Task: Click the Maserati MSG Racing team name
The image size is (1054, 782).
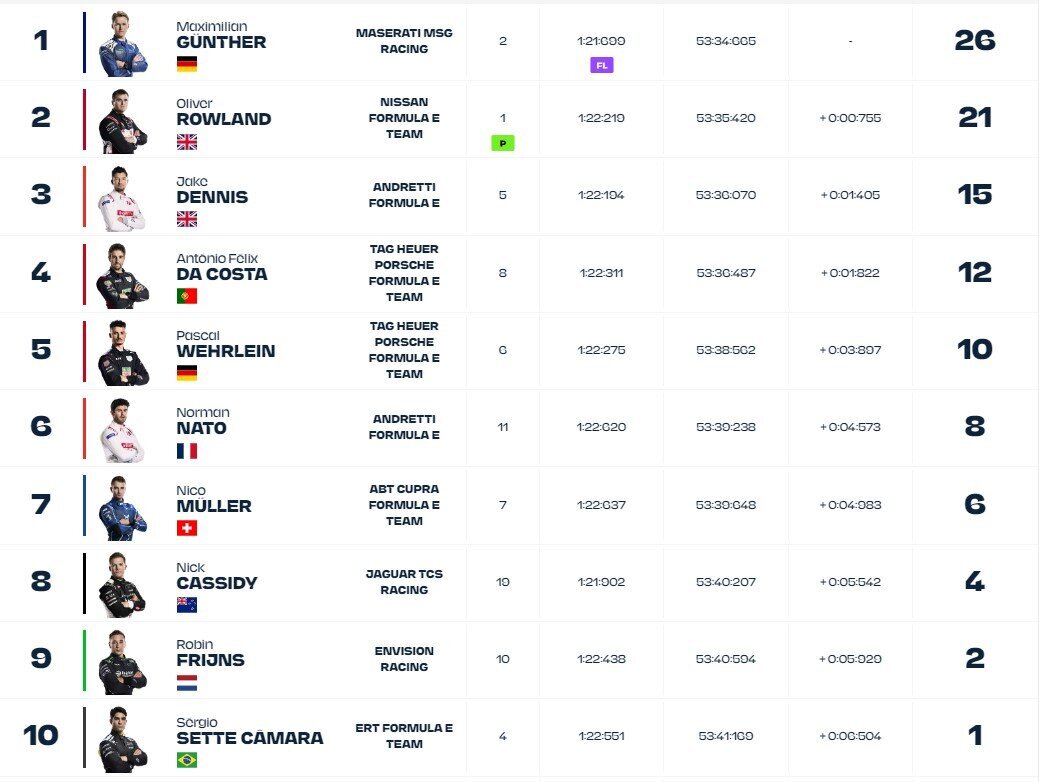Action: tap(404, 41)
